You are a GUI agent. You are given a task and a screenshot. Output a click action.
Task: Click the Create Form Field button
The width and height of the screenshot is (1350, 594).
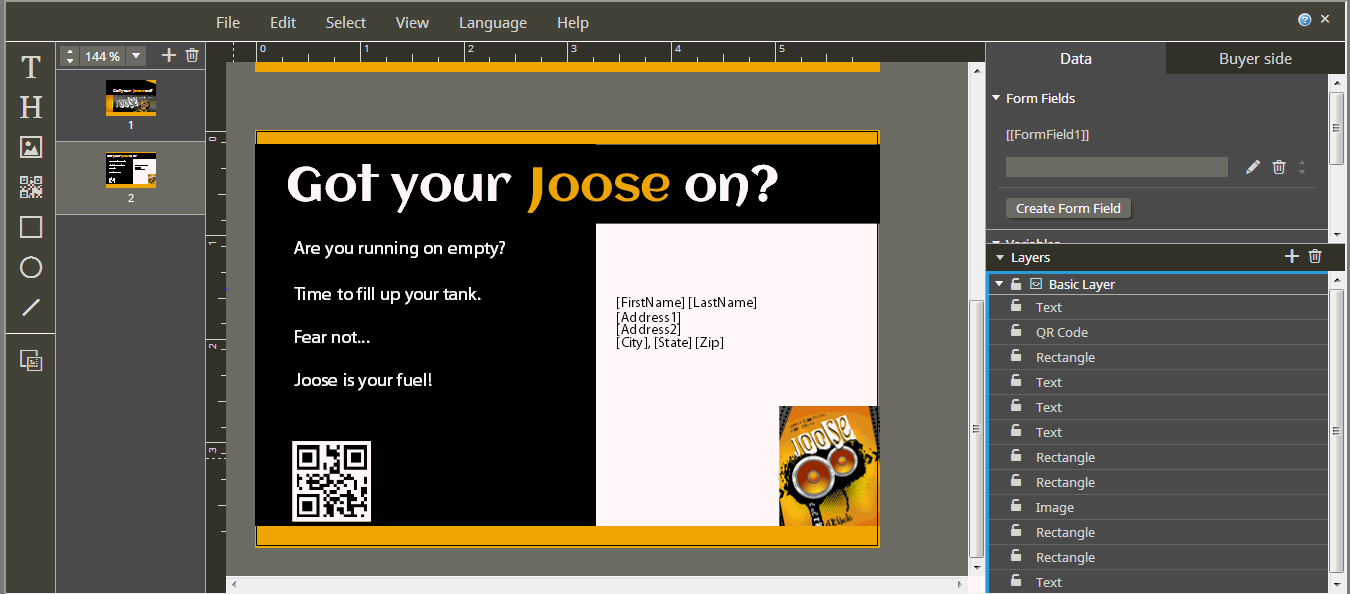coord(1068,208)
